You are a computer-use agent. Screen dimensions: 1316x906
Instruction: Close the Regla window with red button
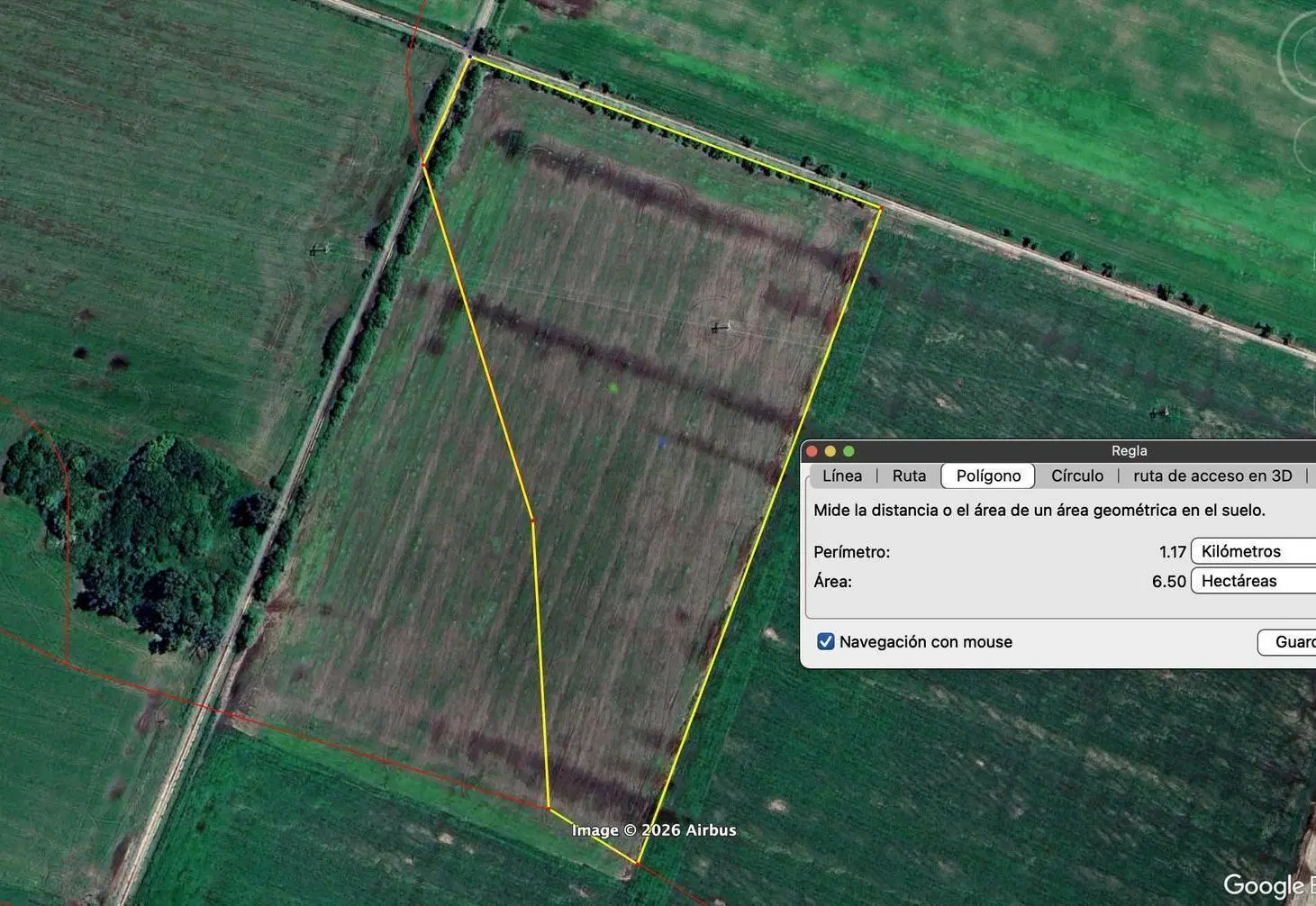pyautogui.click(x=812, y=451)
